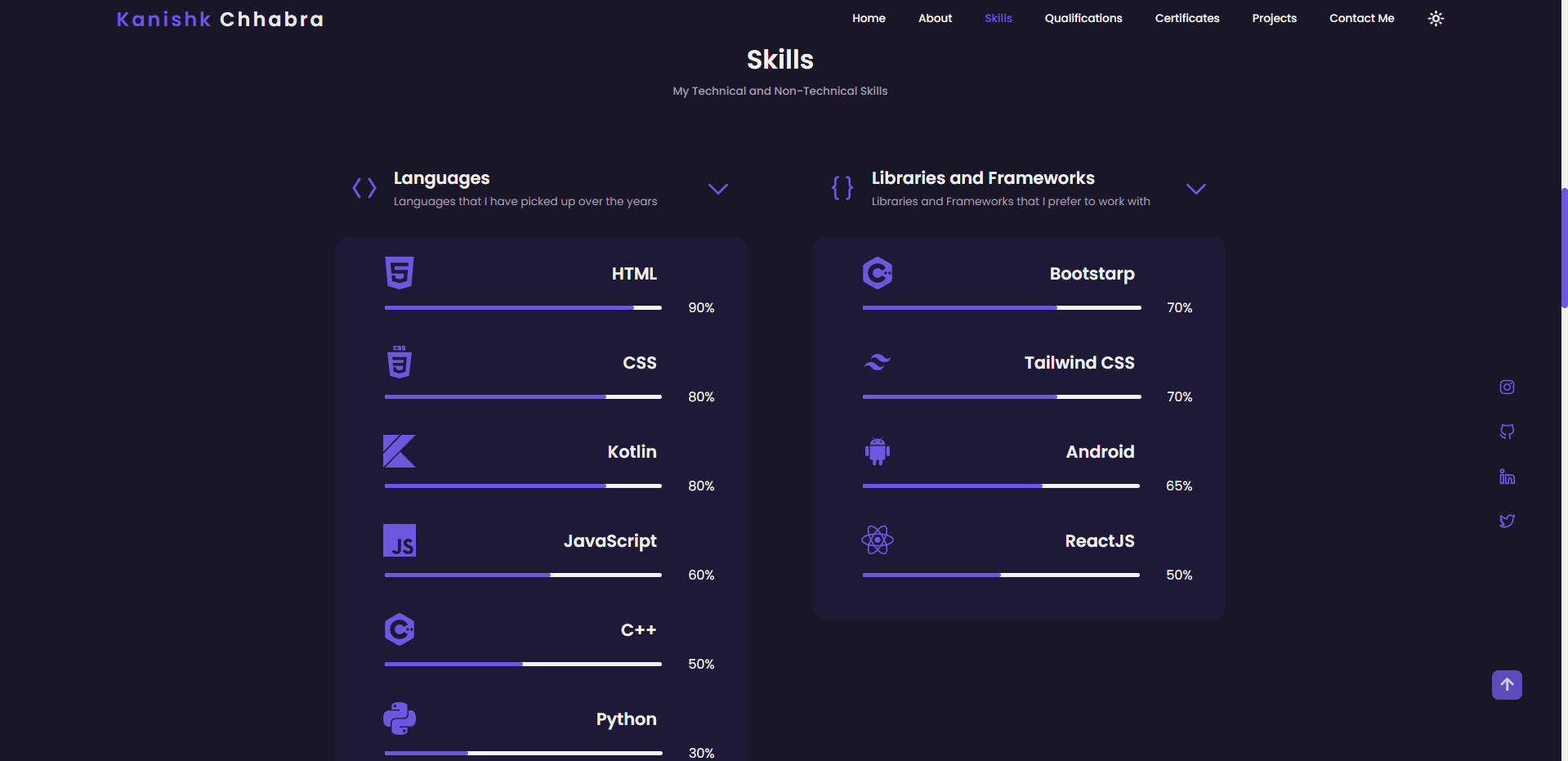This screenshot has height=761, width=1568.
Task: Collapse the Languages section chevron
Action: (718, 189)
